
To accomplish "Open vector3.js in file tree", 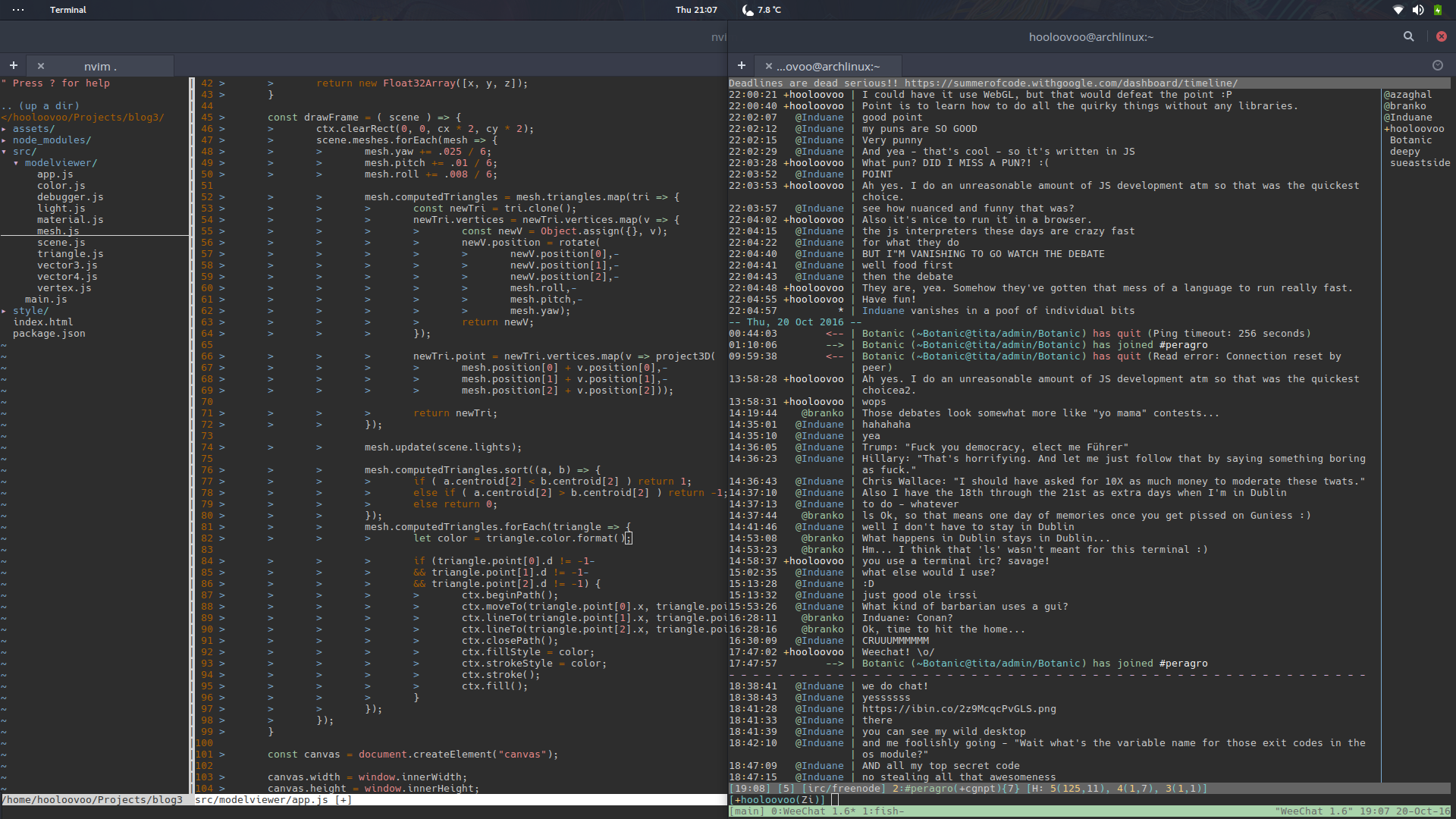I will (x=67, y=265).
